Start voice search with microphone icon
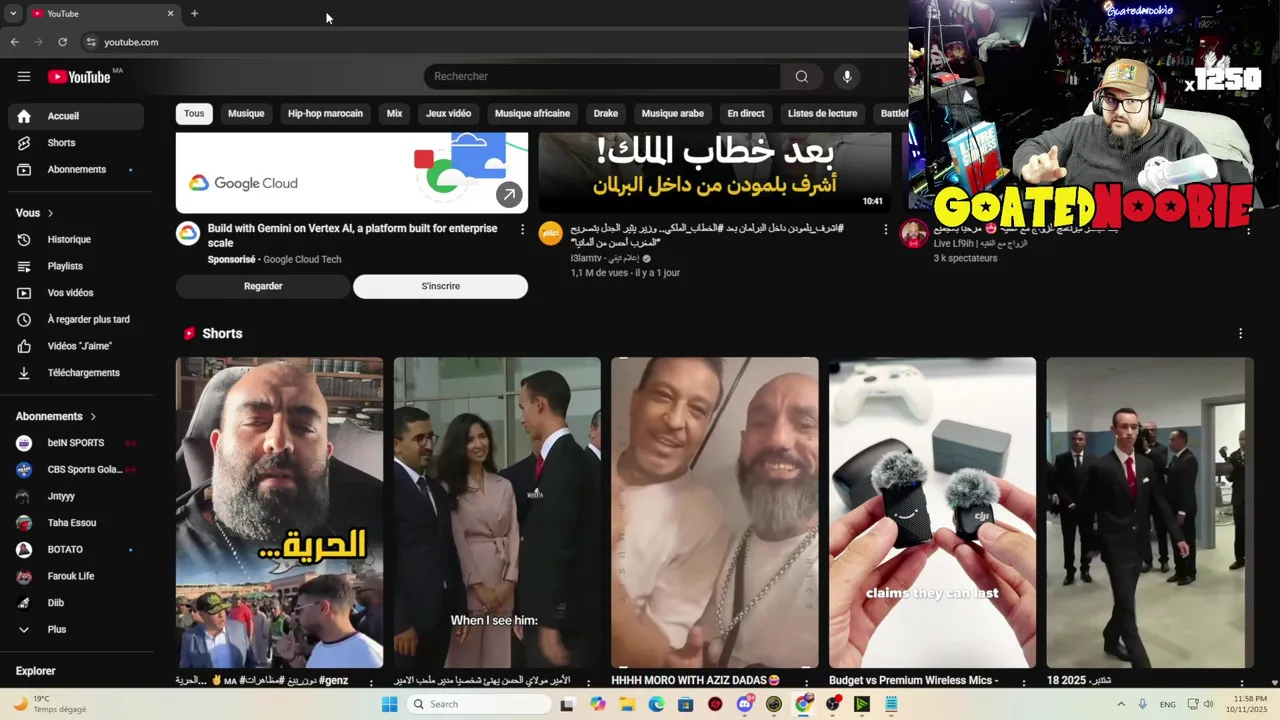The image size is (1280, 720). tap(847, 76)
